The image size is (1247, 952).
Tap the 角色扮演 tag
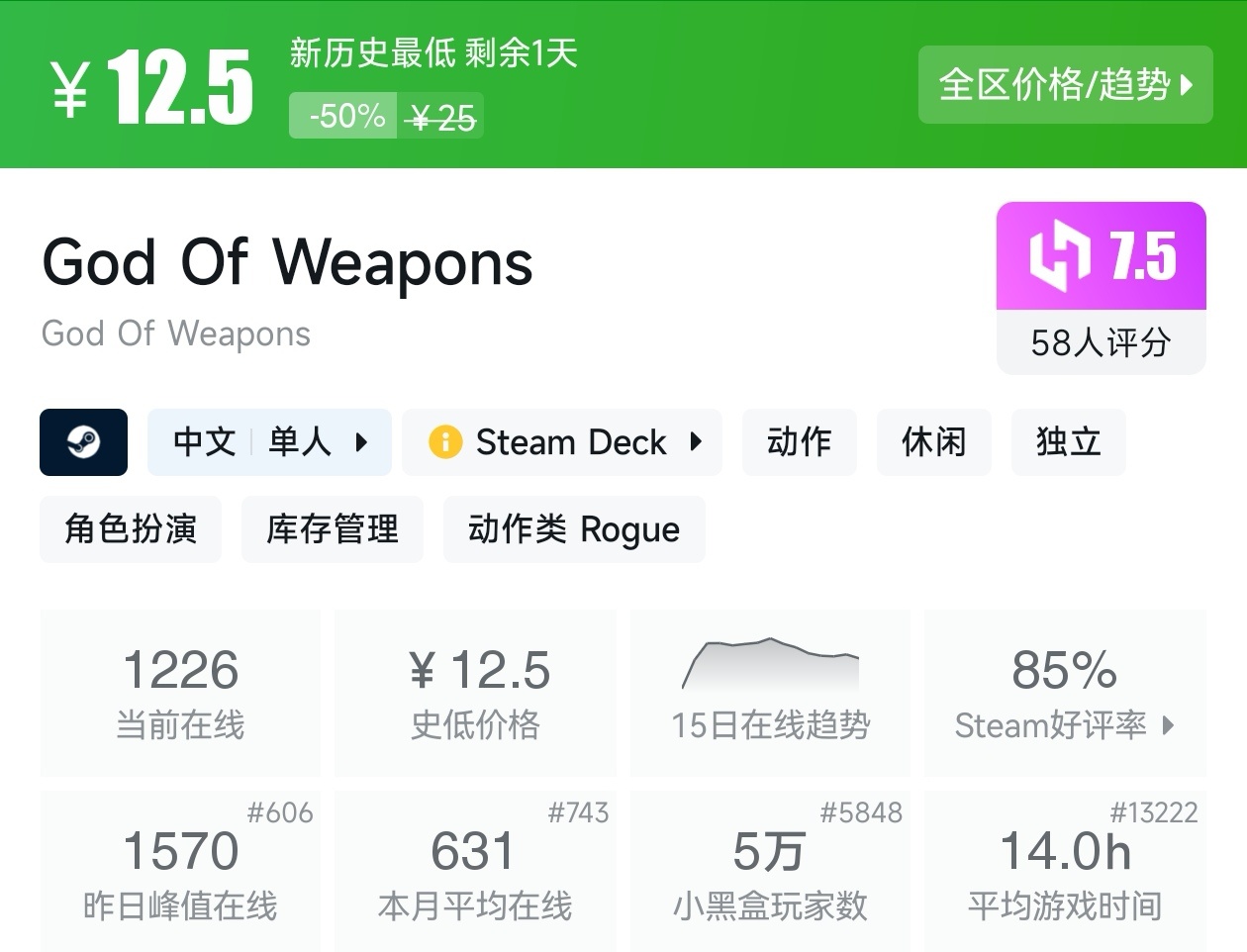coord(131,529)
